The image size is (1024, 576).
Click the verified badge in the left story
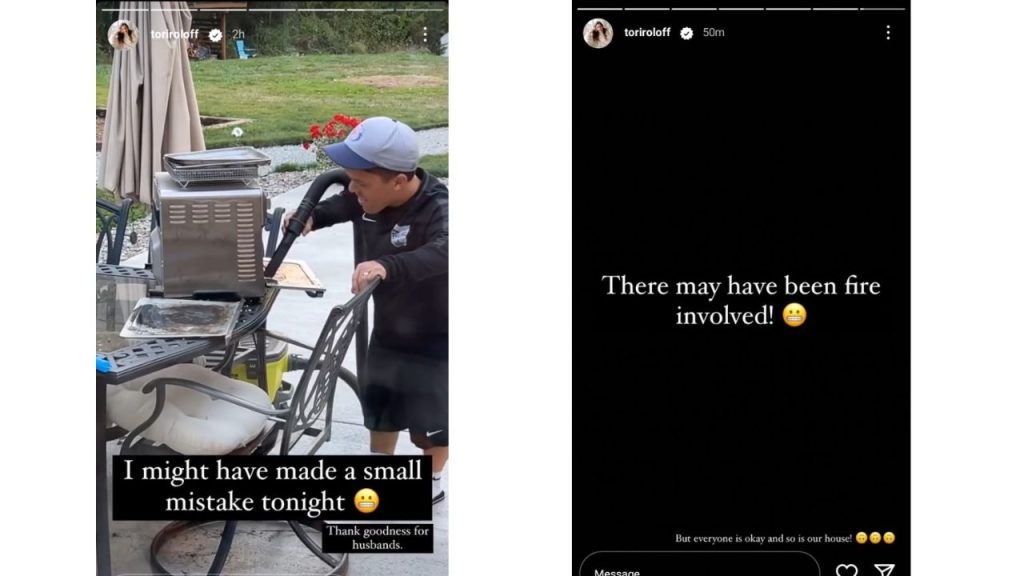click(215, 35)
